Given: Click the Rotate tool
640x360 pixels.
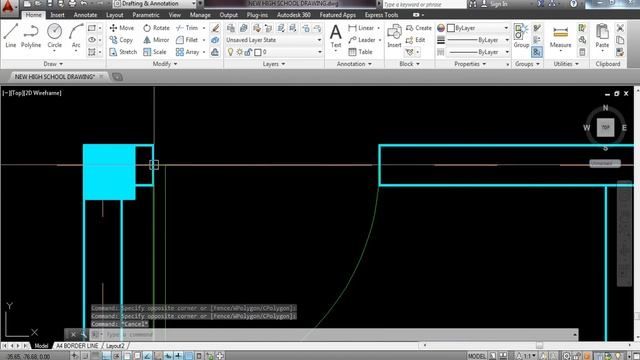Looking at the screenshot, I should [156, 28].
